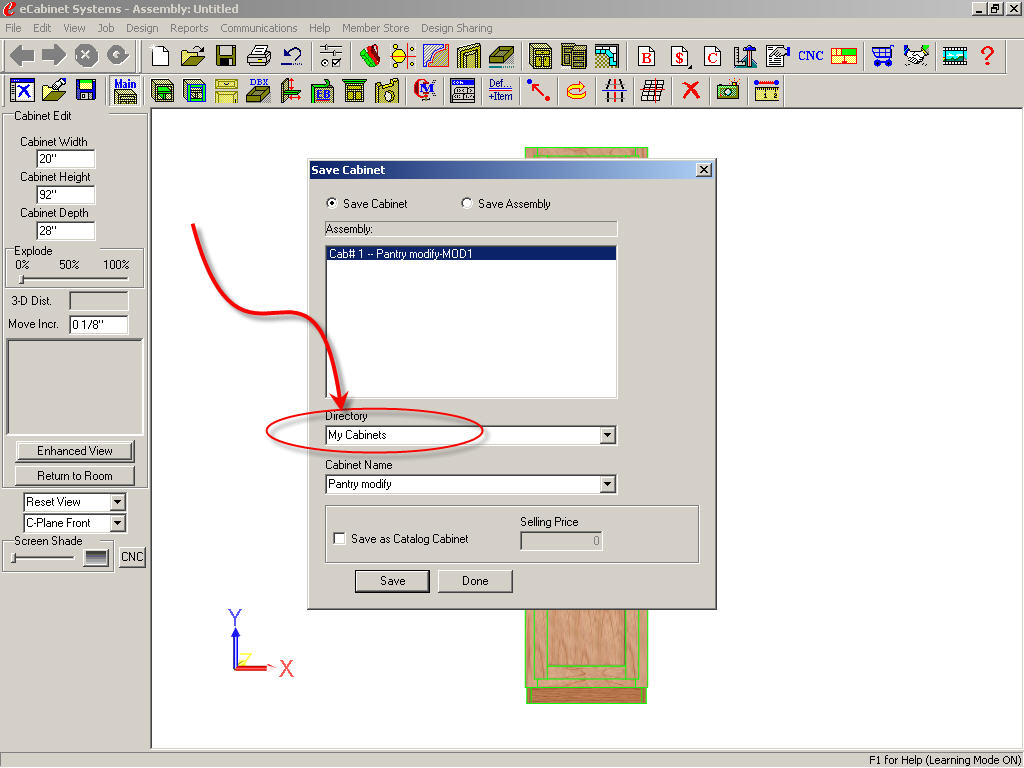Screen dimensions: 1024x768
Task: Open the settings sliders icon
Action: point(331,56)
